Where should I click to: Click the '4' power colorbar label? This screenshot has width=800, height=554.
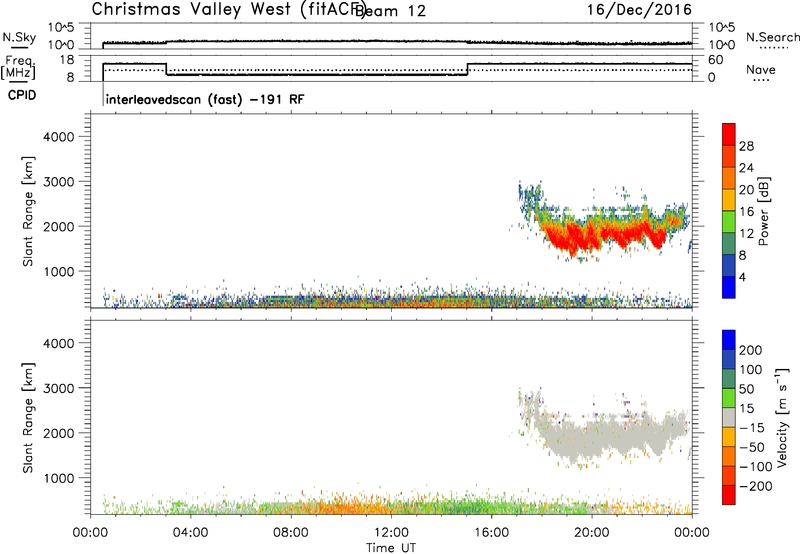point(742,277)
